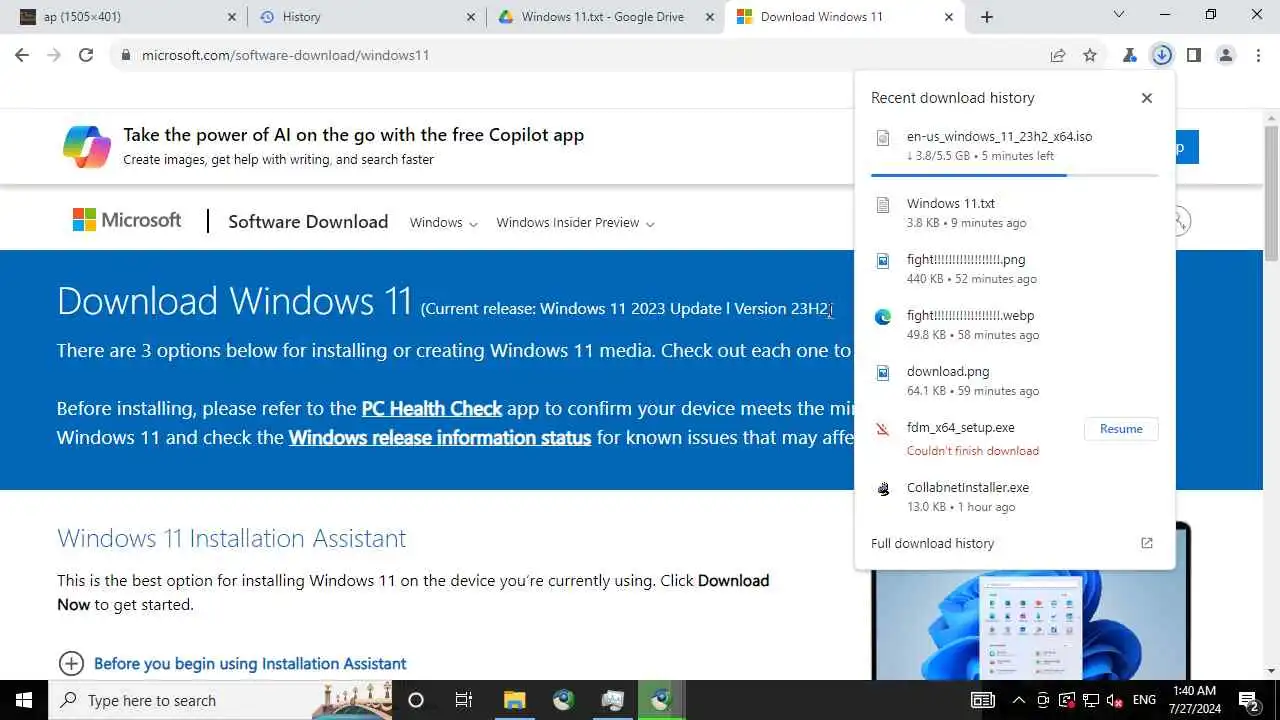
Task: Open the touch keyboard tray icon
Action: [983, 700]
